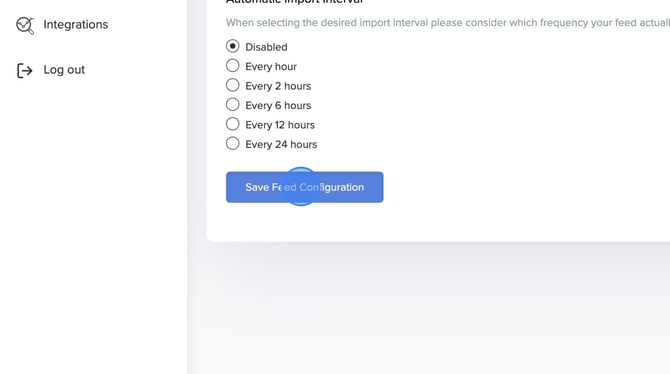Viewport: 670px width, 374px height.
Task: Pick the Every 6 hours radio circle
Action: click(232, 104)
